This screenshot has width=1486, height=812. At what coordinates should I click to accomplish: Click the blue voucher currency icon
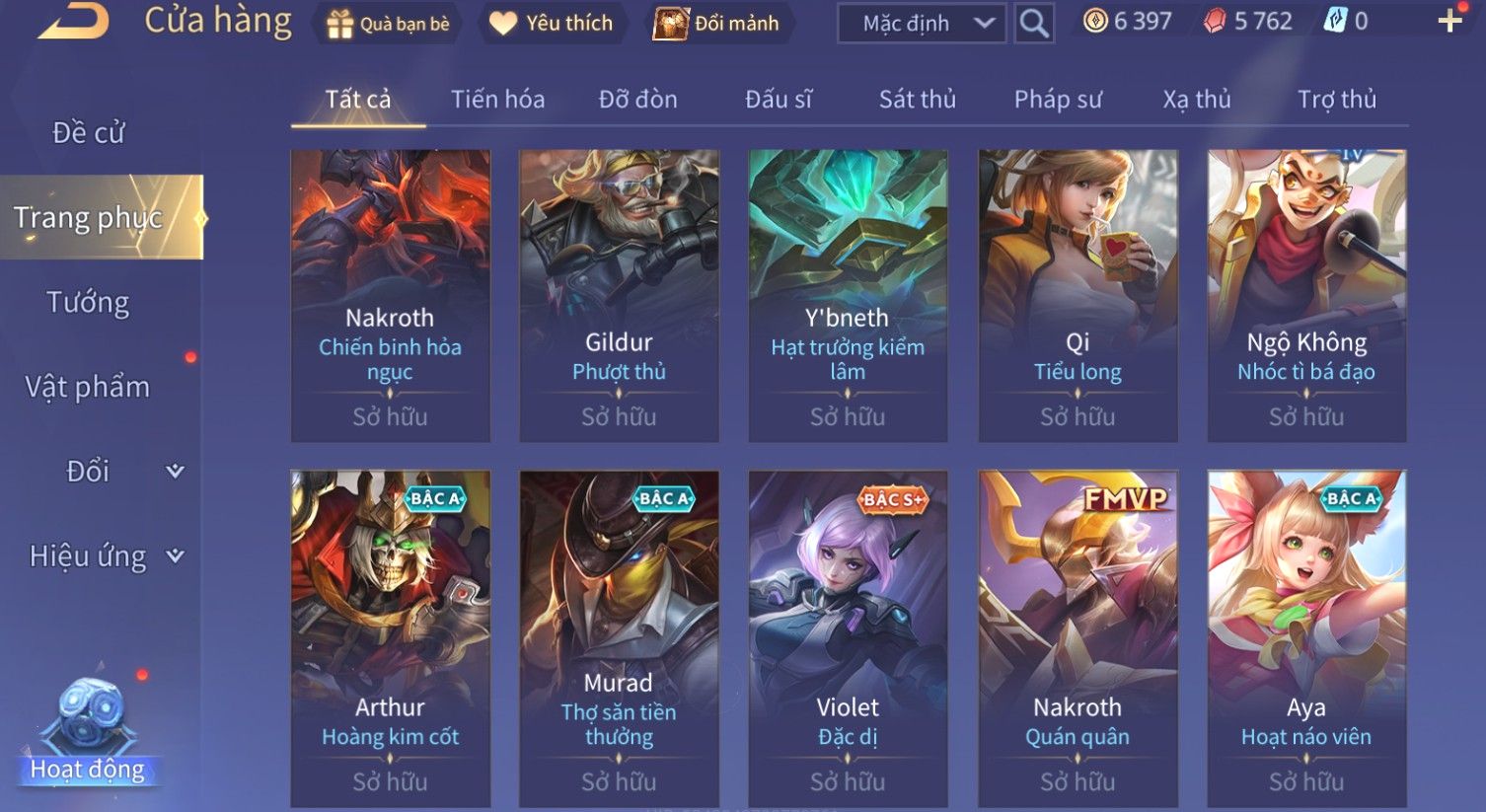tap(1335, 21)
